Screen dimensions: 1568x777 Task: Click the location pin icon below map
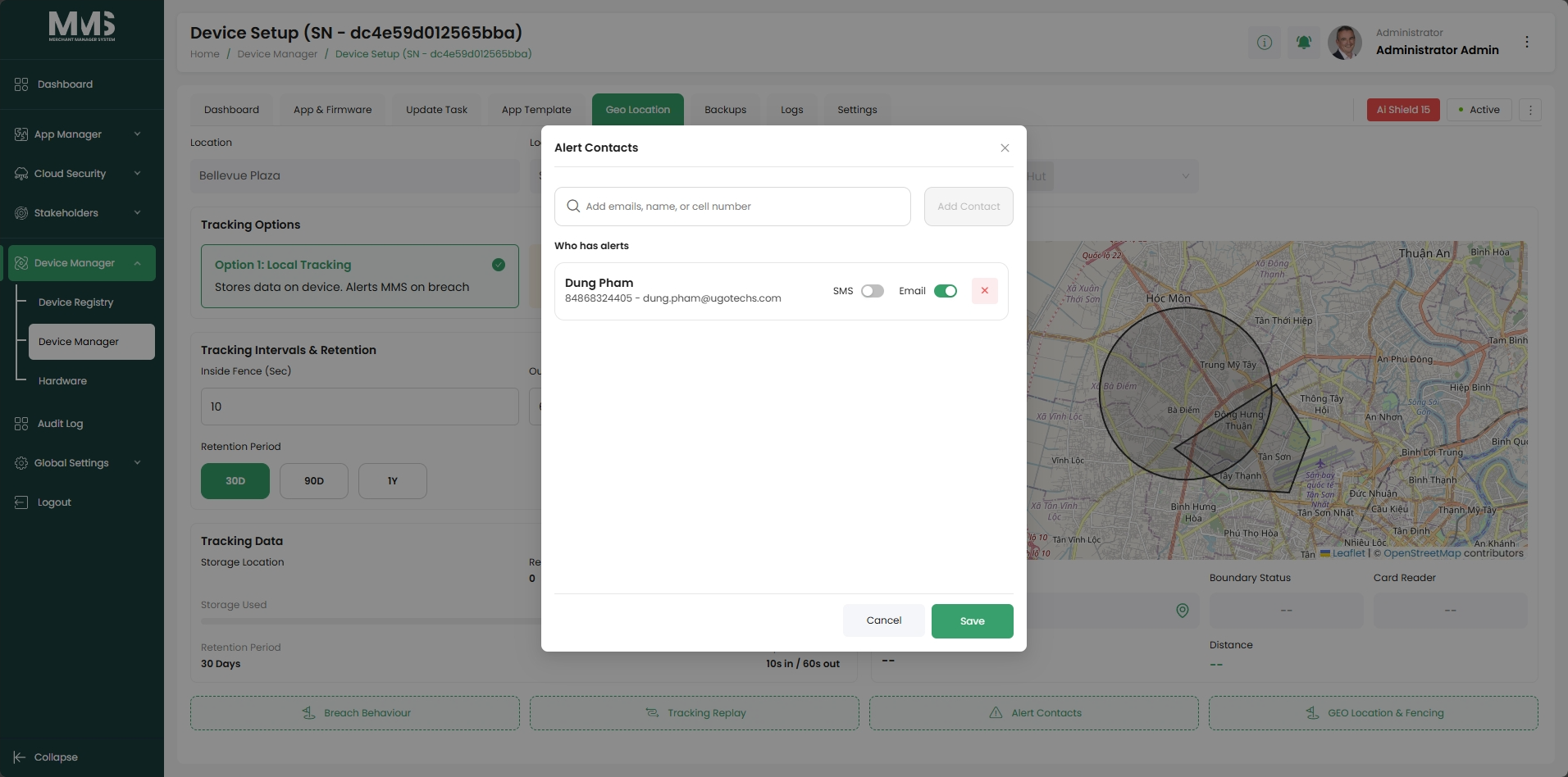pyautogui.click(x=1183, y=611)
